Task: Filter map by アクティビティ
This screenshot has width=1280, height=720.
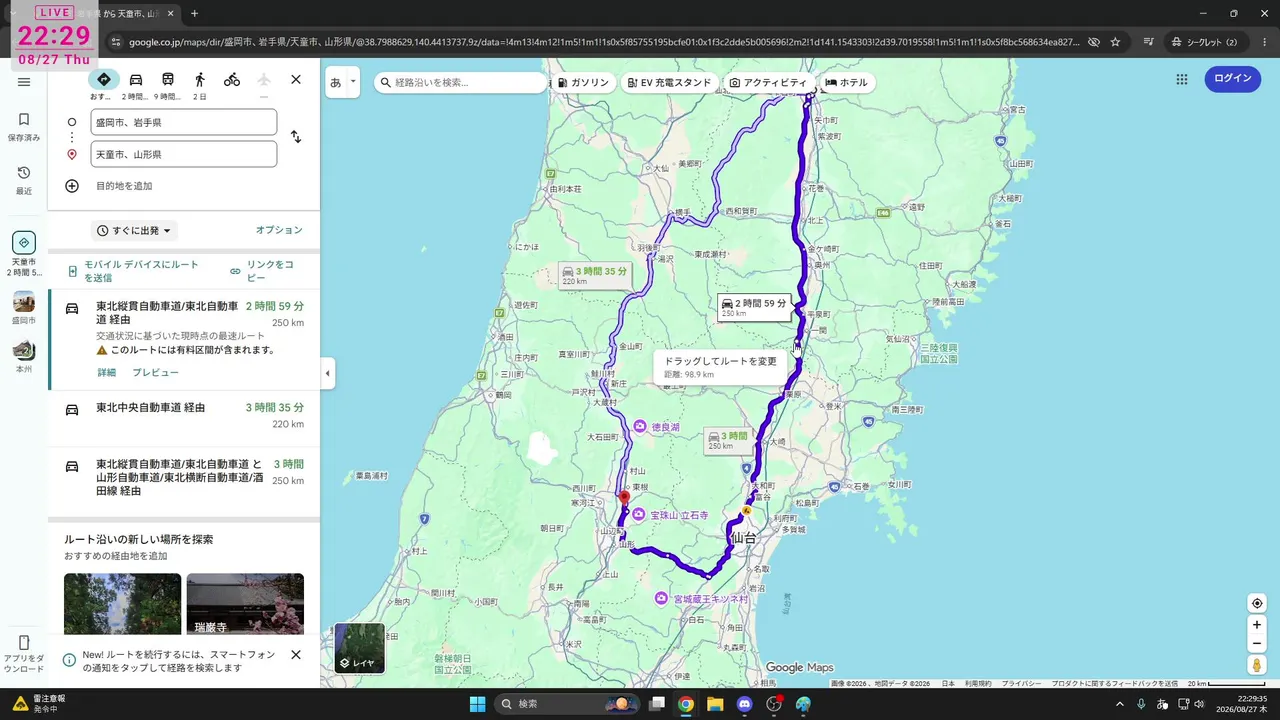Action: 768,82
